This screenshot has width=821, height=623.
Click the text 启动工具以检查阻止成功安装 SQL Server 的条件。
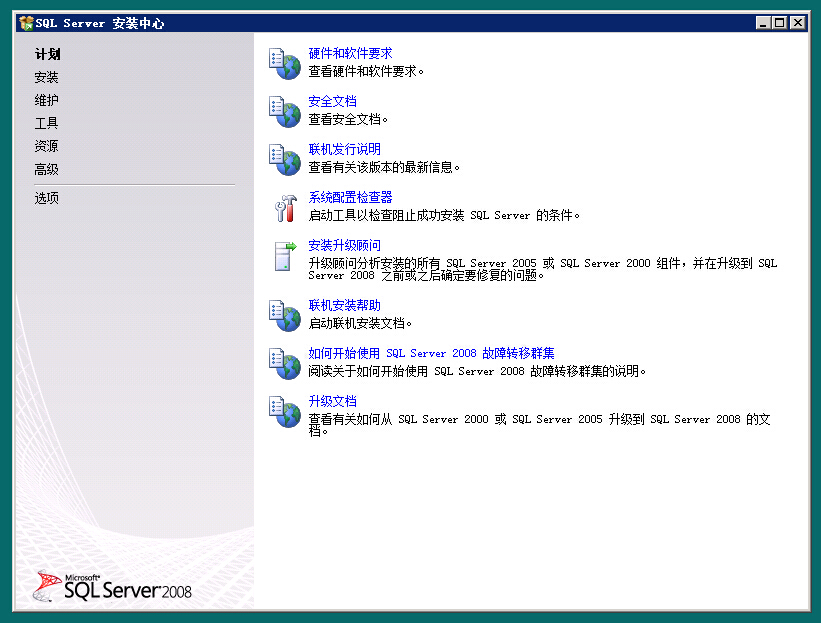pos(444,215)
